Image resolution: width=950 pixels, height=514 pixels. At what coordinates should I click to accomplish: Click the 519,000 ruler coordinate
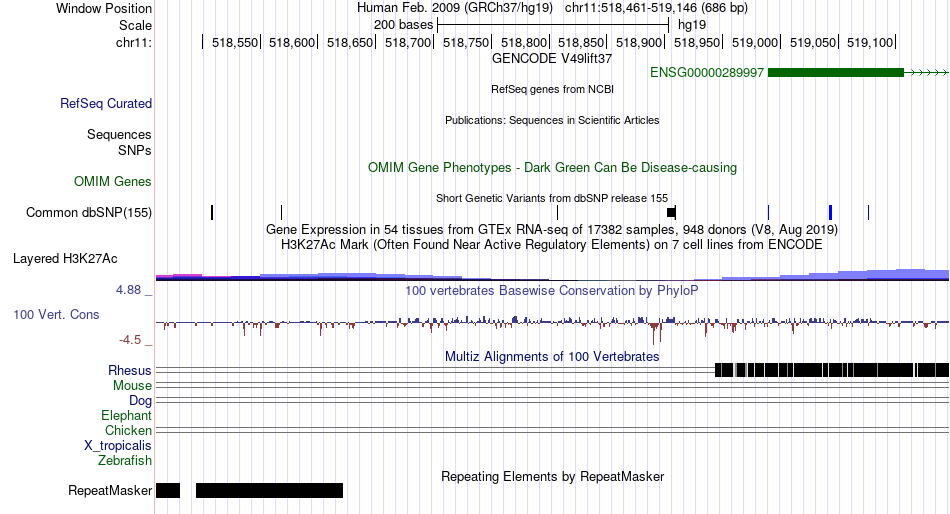point(754,42)
